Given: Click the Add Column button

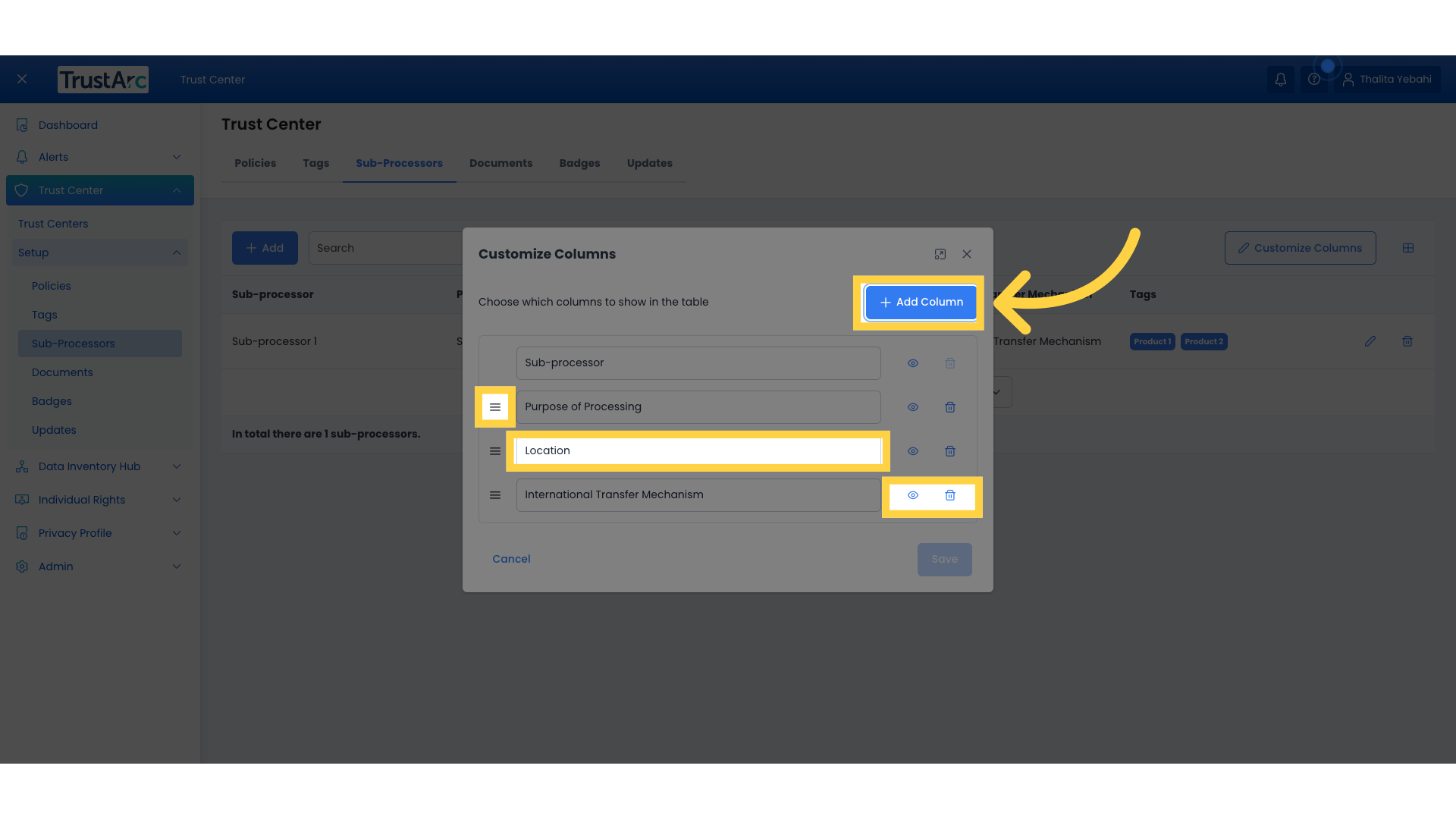Looking at the screenshot, I should point(920,302).
